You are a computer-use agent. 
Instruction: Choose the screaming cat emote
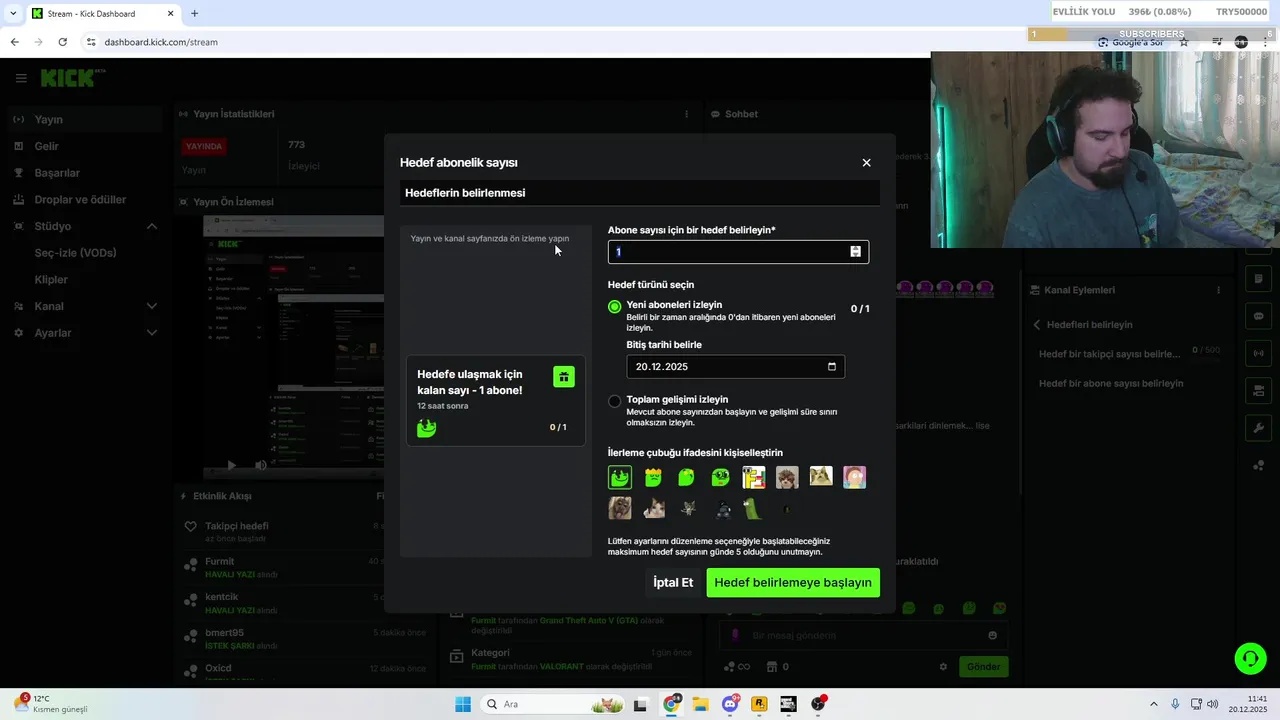(821, 477)
